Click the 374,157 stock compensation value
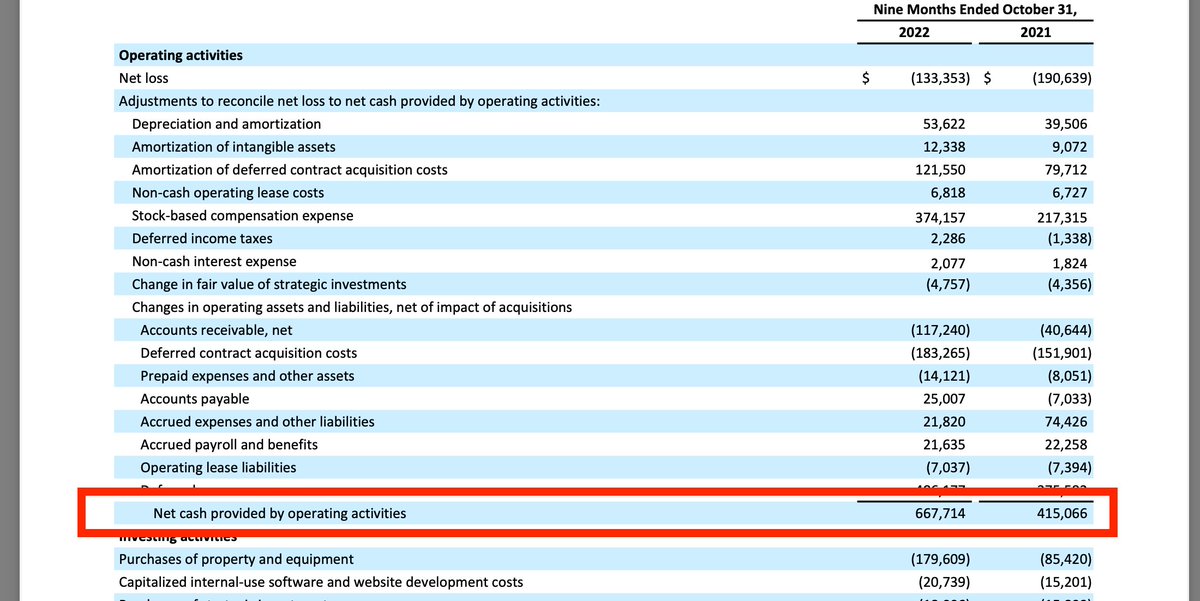 click(x=941, y=217)
